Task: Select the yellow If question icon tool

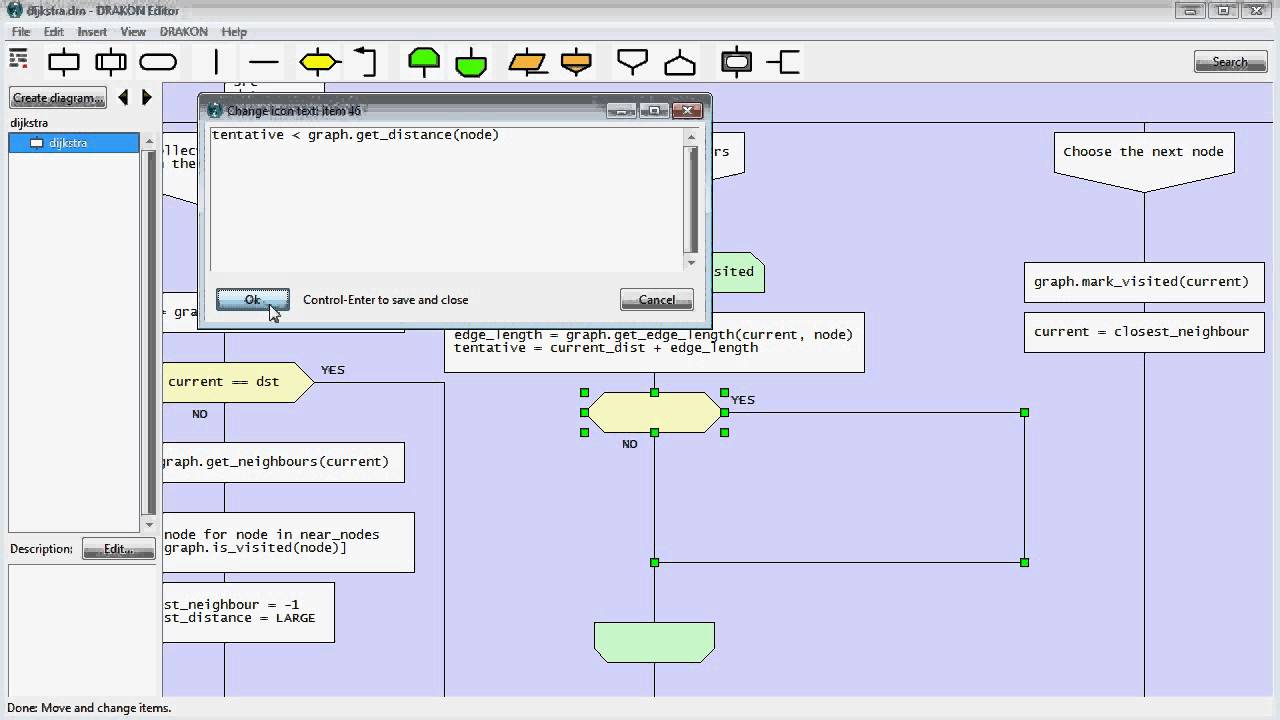Action: pos(319,62)
